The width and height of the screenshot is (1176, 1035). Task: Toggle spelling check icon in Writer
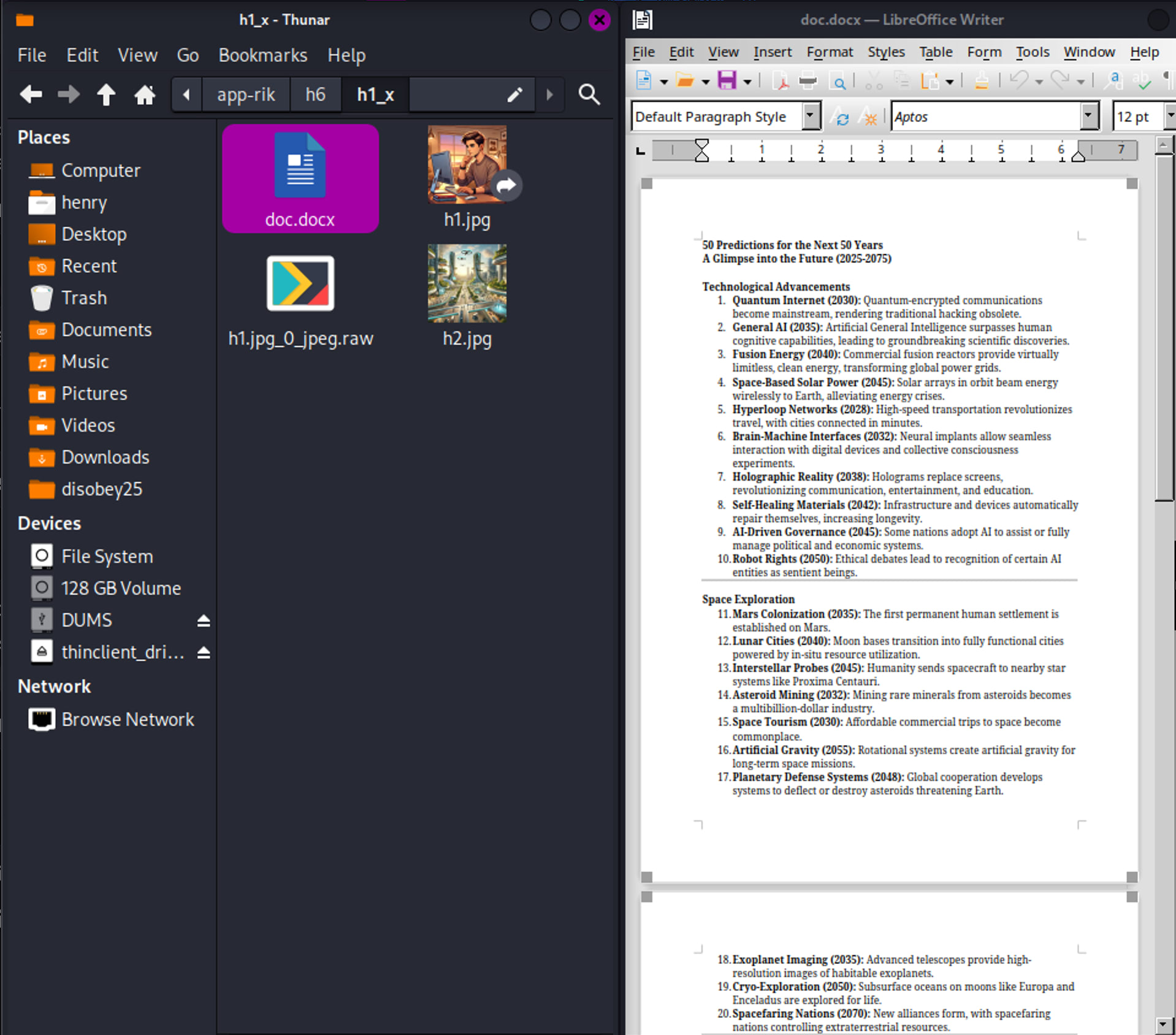click(x=1142, y=80)
